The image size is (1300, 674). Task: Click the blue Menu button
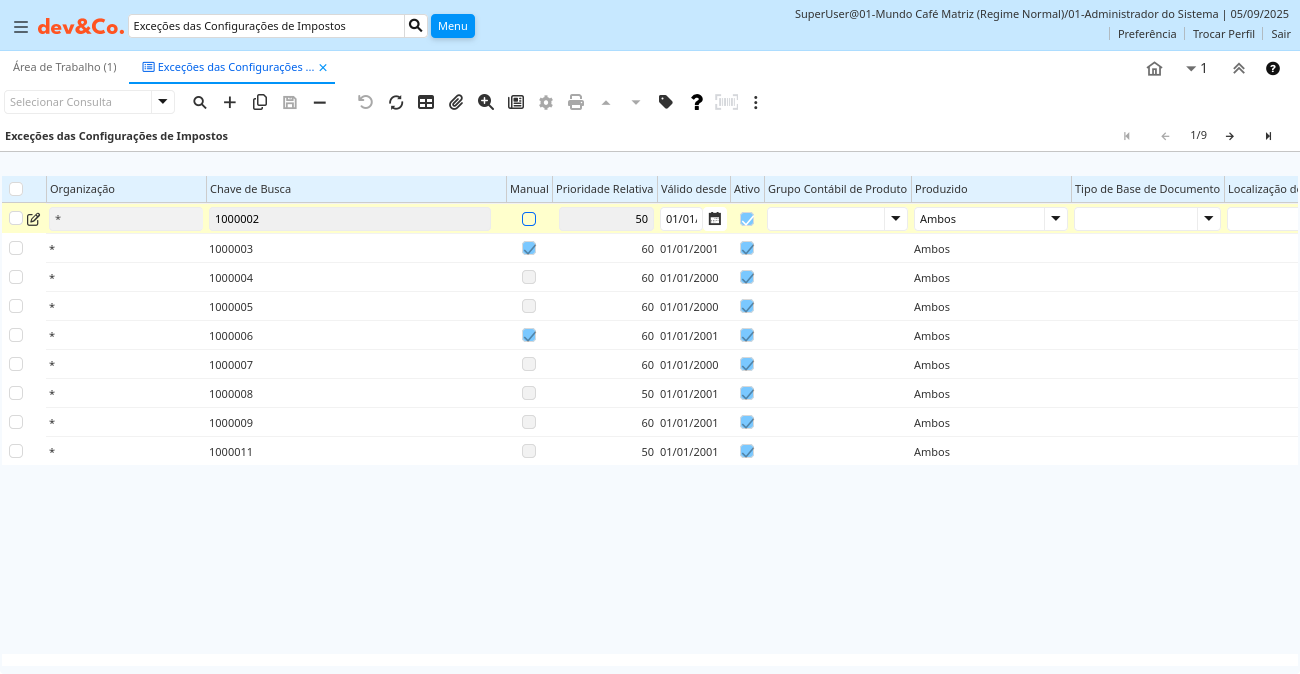pyautogui.click(x=452, y=26)
